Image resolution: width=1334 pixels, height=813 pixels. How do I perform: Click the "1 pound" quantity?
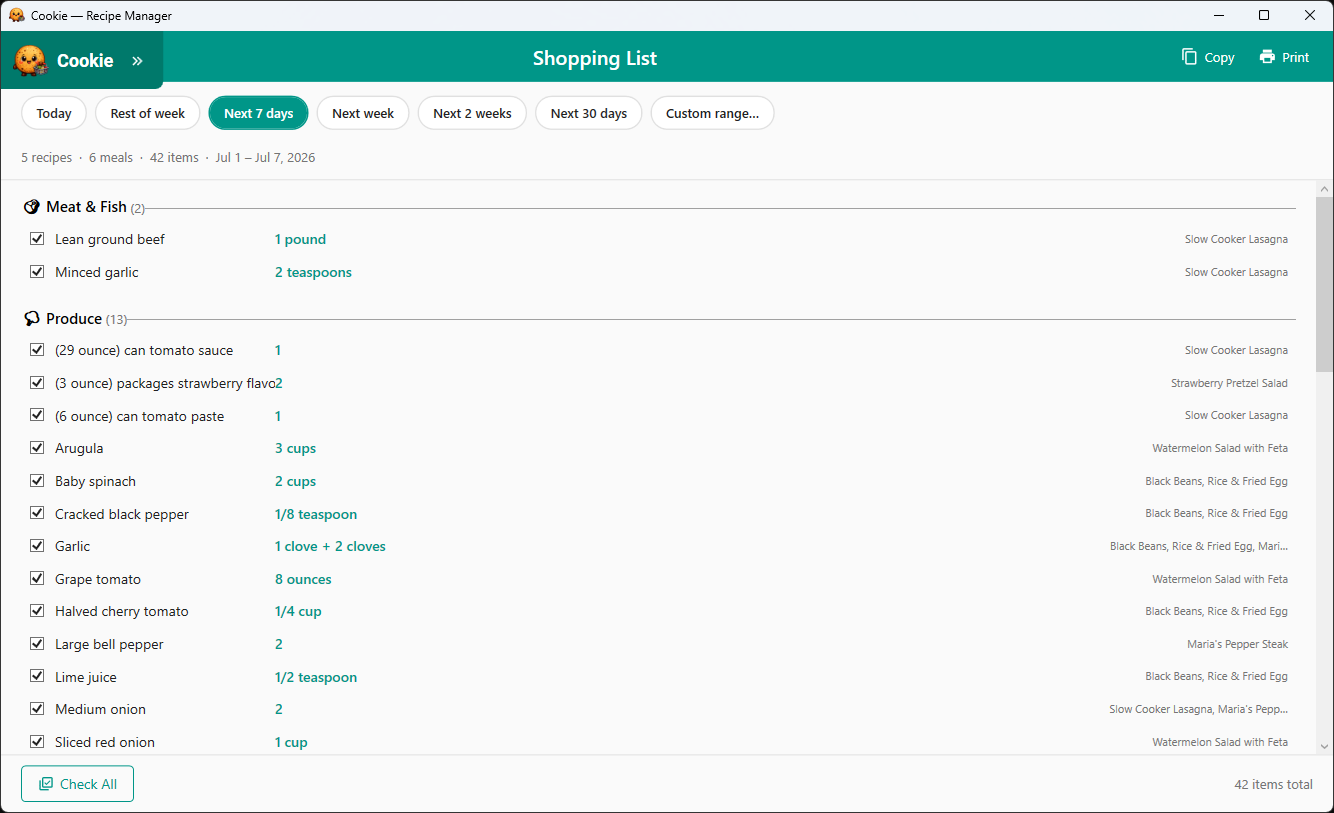[x=300, y=240]
